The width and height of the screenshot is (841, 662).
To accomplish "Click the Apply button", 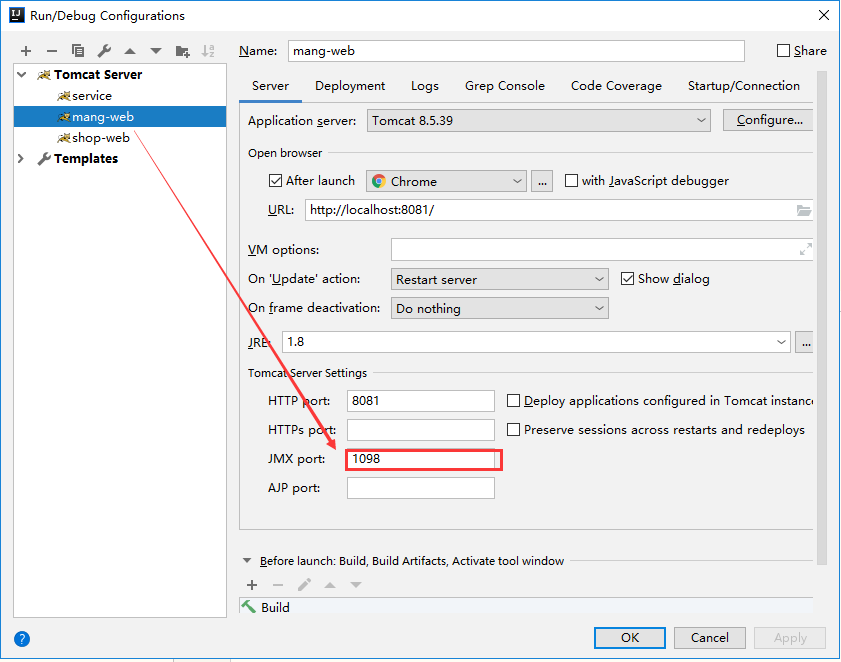I will [790, 638].
